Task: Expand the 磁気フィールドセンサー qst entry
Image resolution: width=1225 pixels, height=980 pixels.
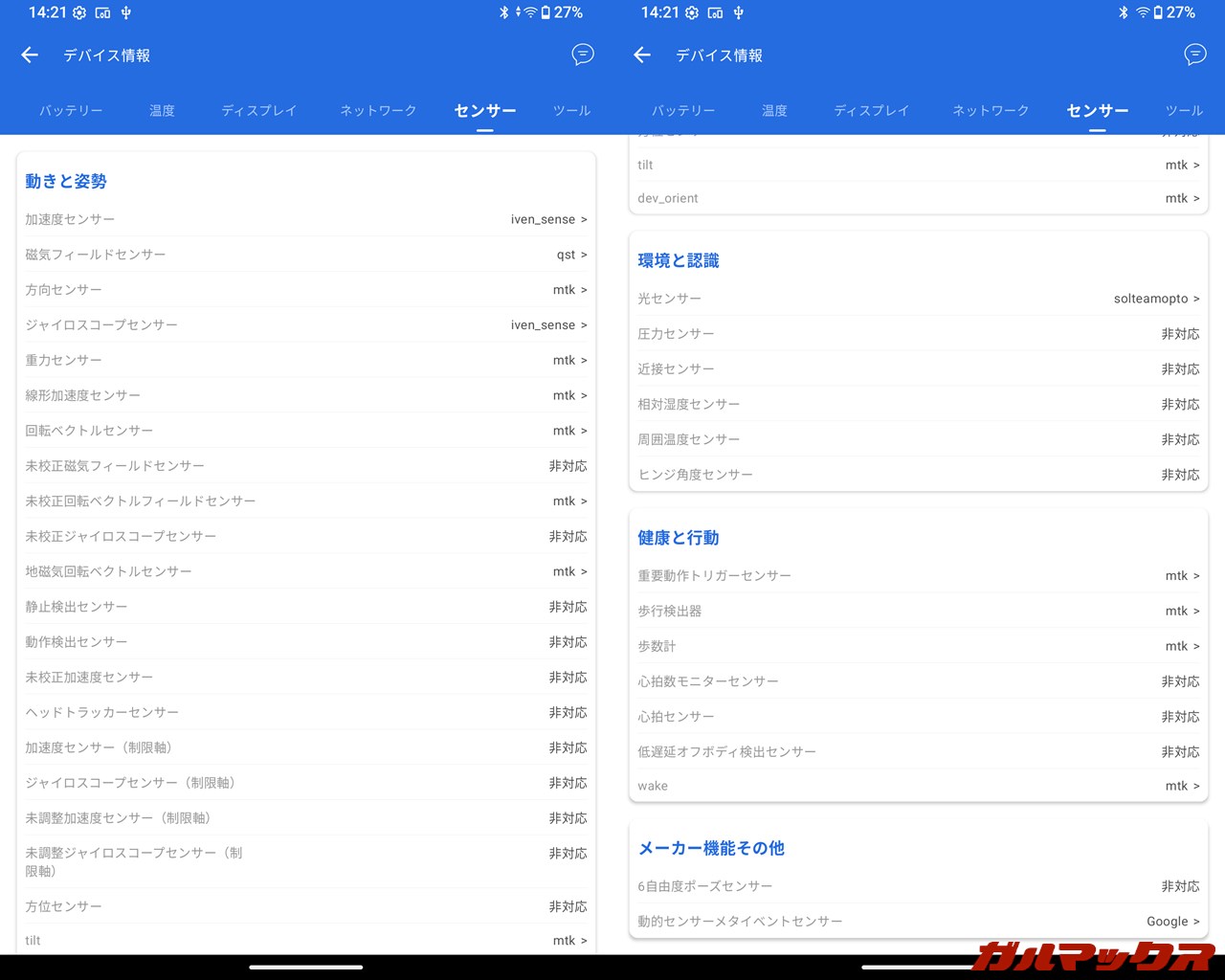Action: click(x=571, y=255)
